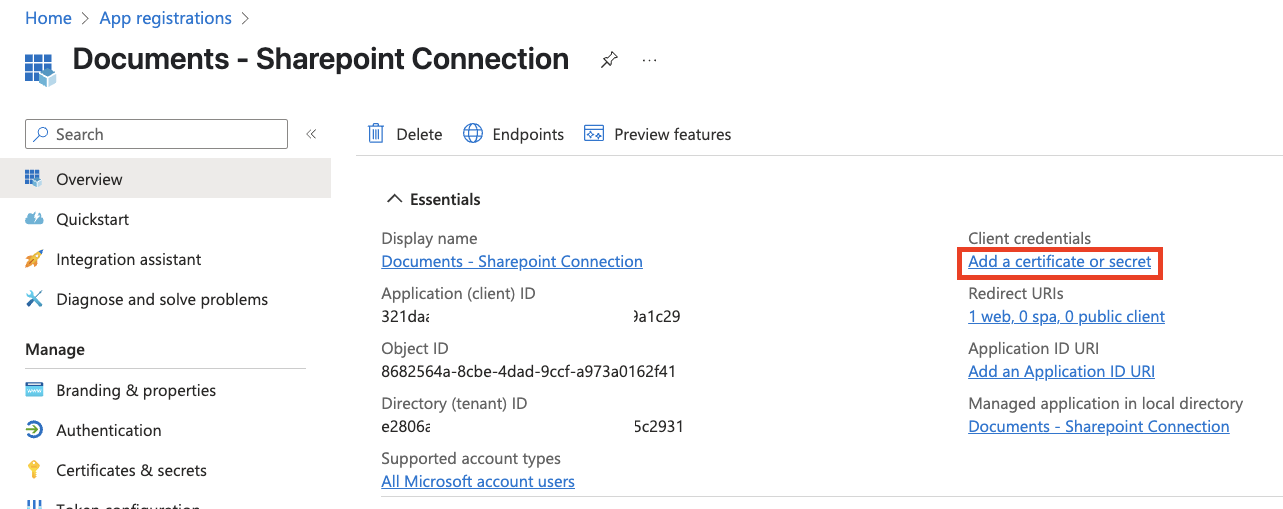
Task: Click Add a certificate or secret
Action: click(x=1060, y=261)
